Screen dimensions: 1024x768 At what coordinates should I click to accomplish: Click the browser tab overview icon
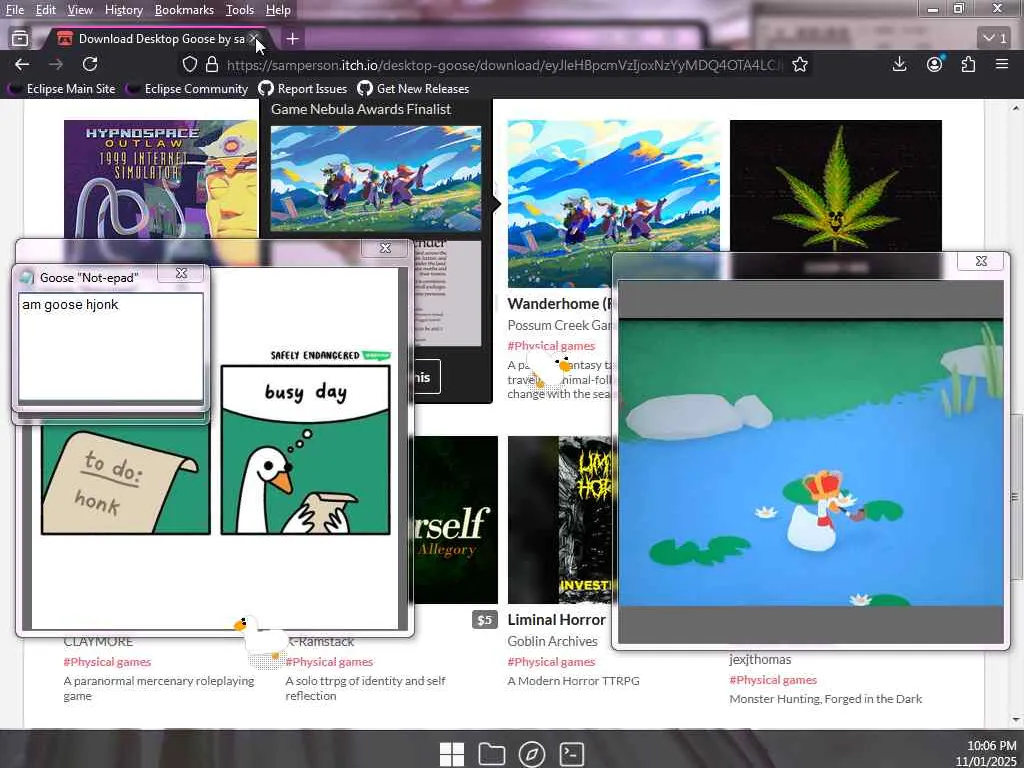[x=20, y=39]
